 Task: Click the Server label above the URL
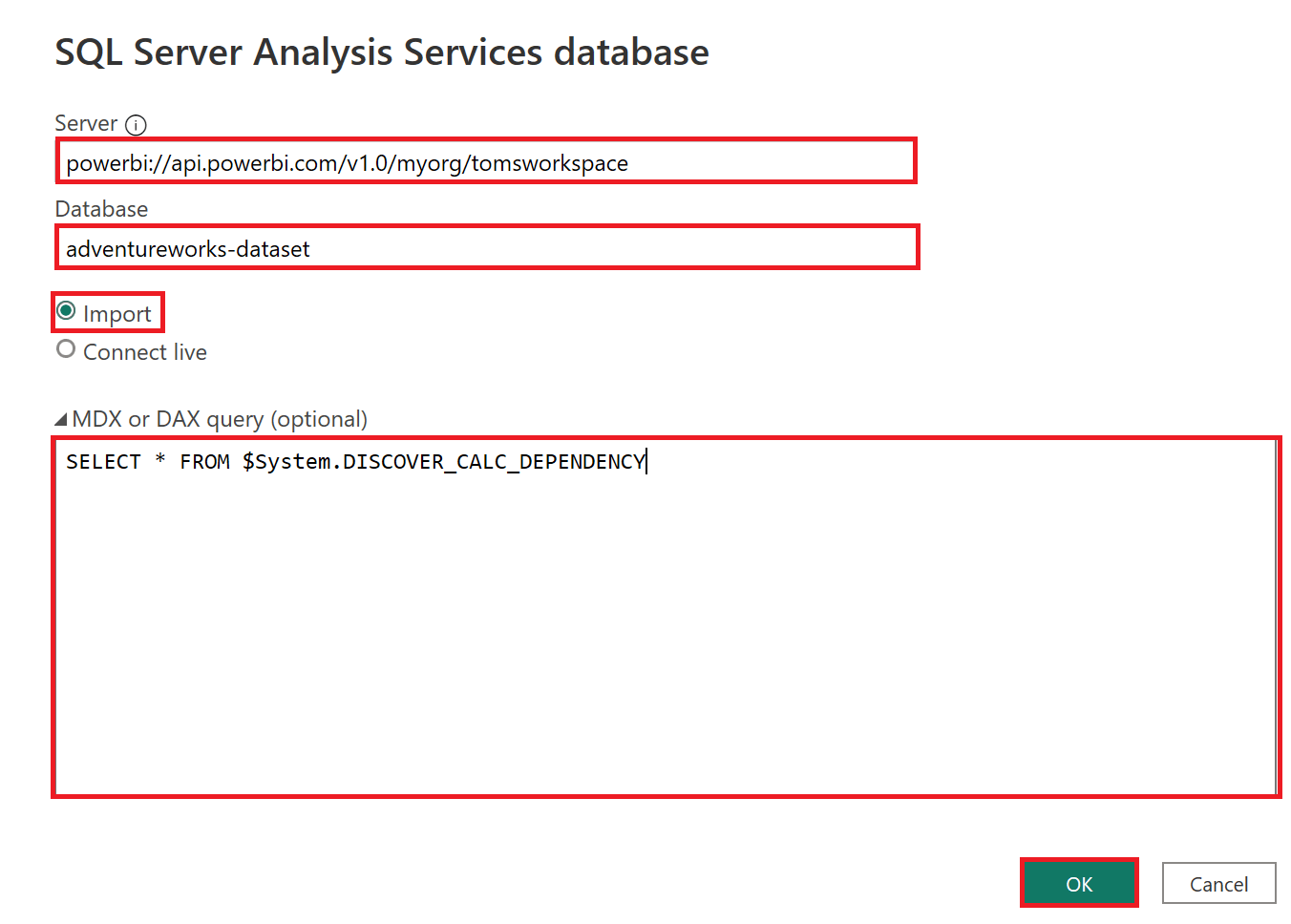coord(84,122)
